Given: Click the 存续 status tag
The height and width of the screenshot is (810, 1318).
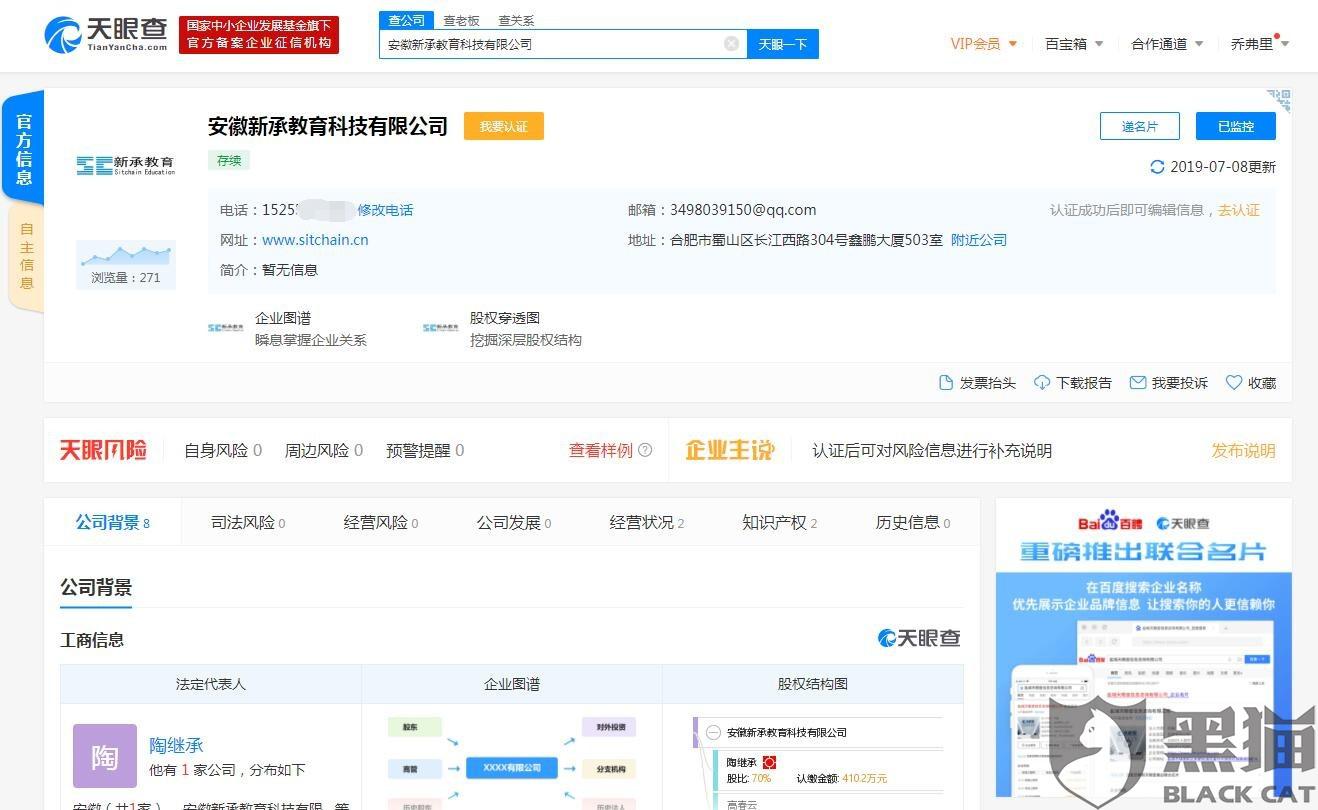Looking at the screenshot, I should tap(229, 160).
